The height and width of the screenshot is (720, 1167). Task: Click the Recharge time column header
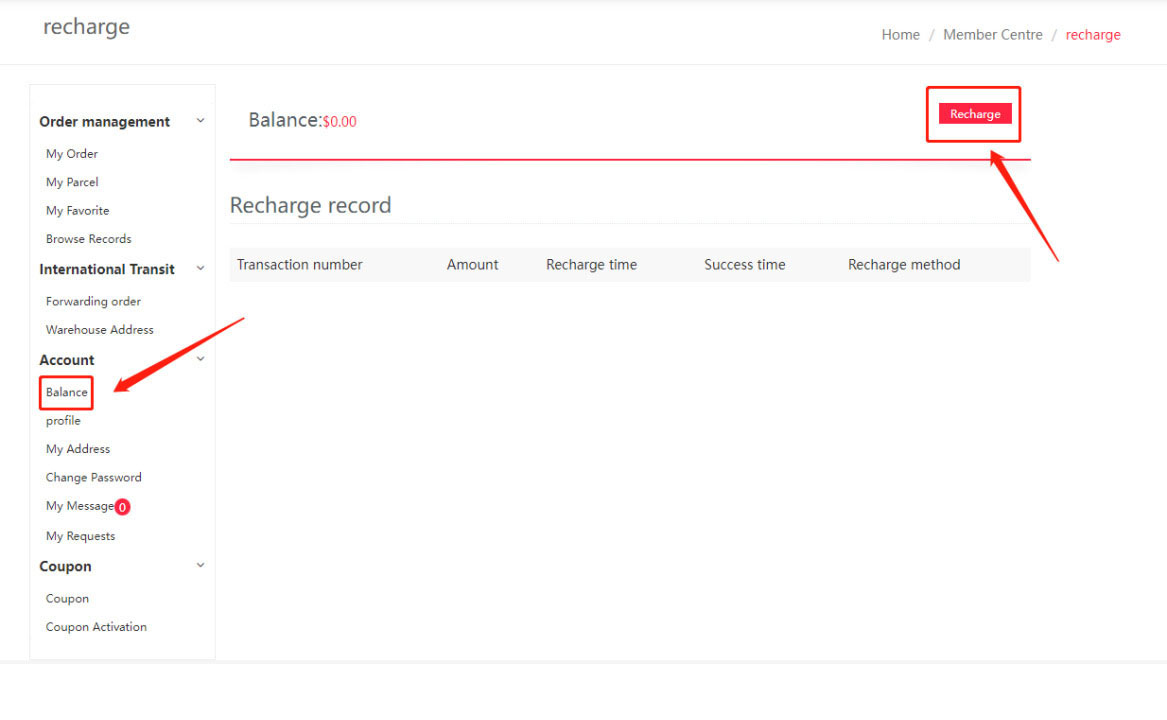pos(592,264)
